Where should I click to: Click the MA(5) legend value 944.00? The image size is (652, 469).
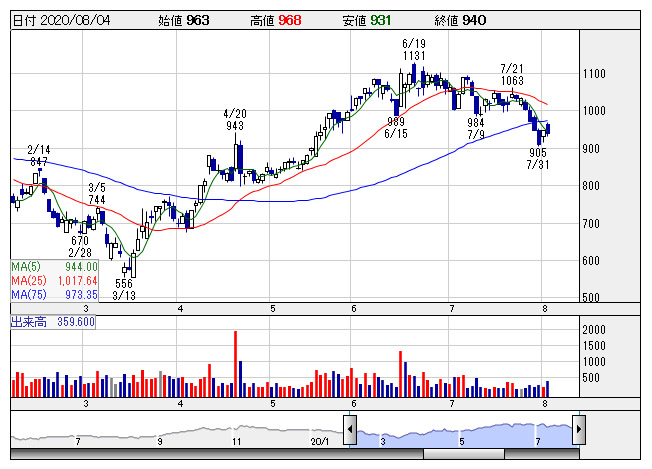(x=81, y=267)
